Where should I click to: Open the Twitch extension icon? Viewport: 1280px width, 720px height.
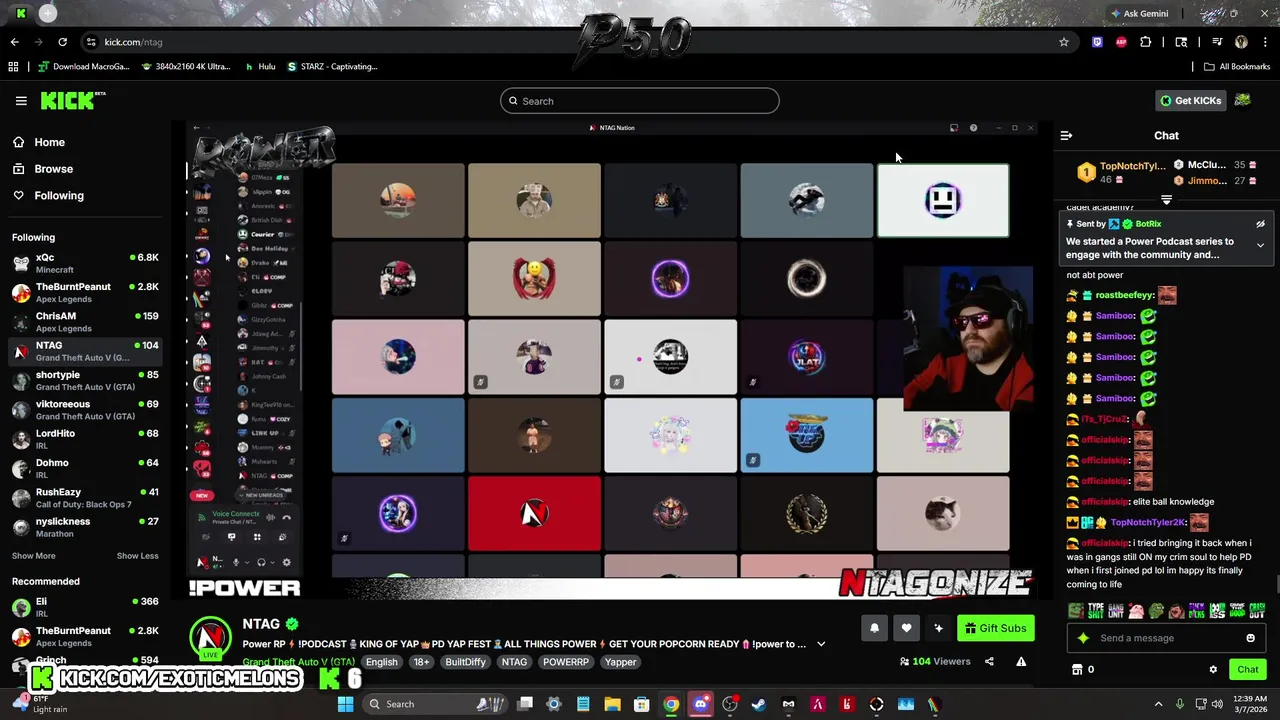click(x=1097, y=42)
